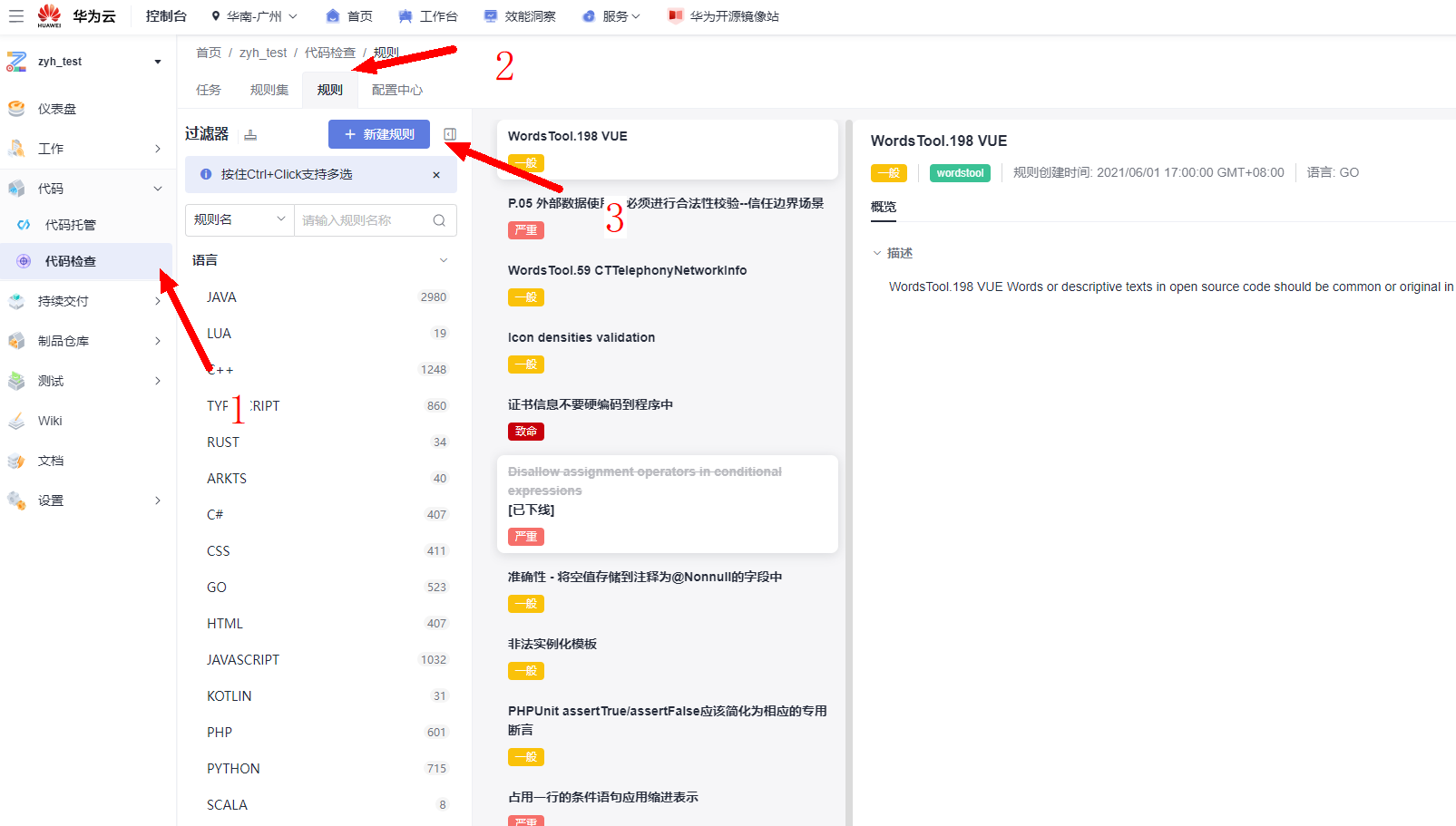Viewport: 1456px width, 826px height.
Task: Open the 华南-广州 region dropdown
Action: point(254,16)
